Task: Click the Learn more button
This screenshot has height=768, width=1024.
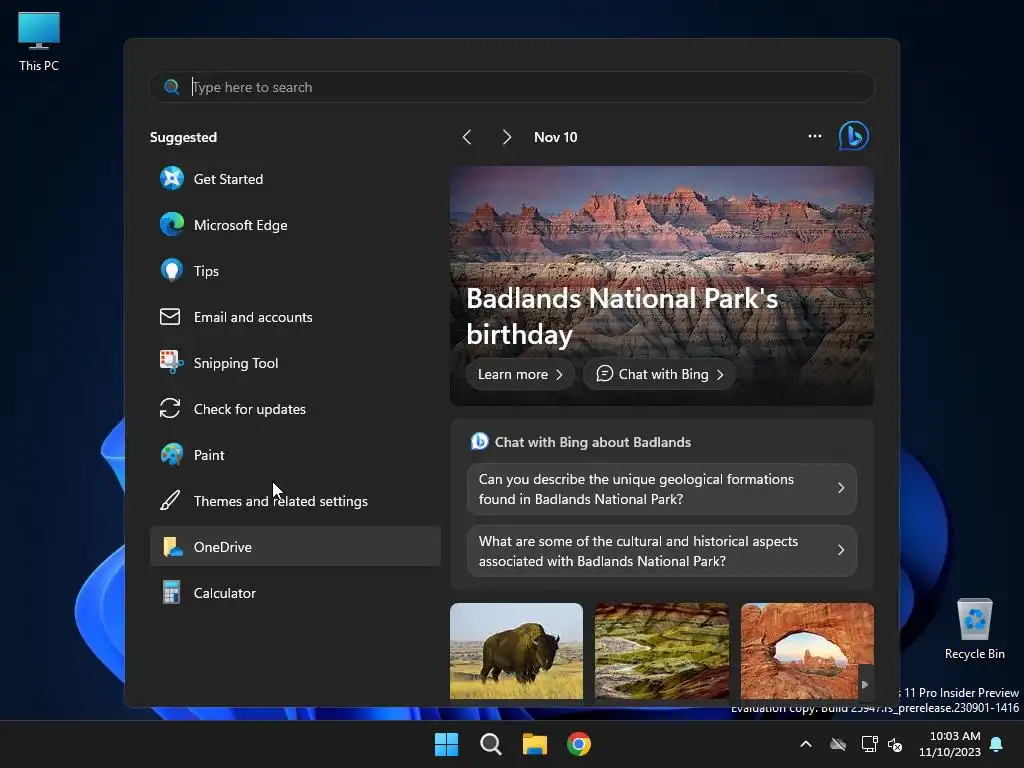Action: [520, 374]
